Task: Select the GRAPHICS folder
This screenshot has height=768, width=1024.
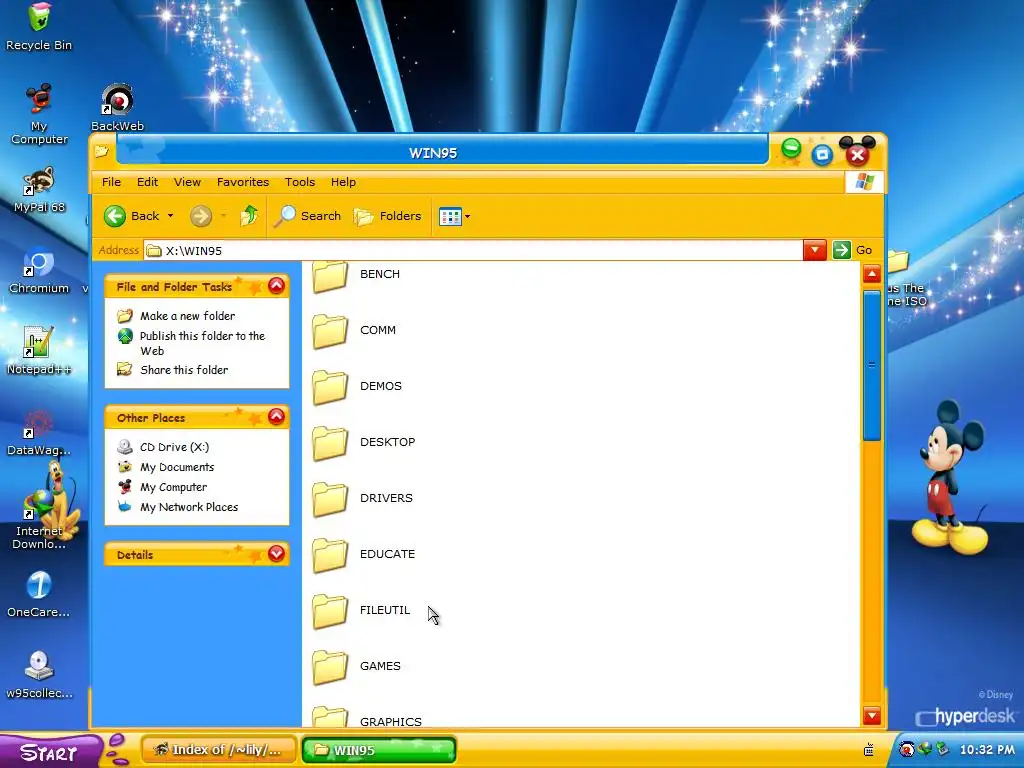Action: [x=366, y=717]
